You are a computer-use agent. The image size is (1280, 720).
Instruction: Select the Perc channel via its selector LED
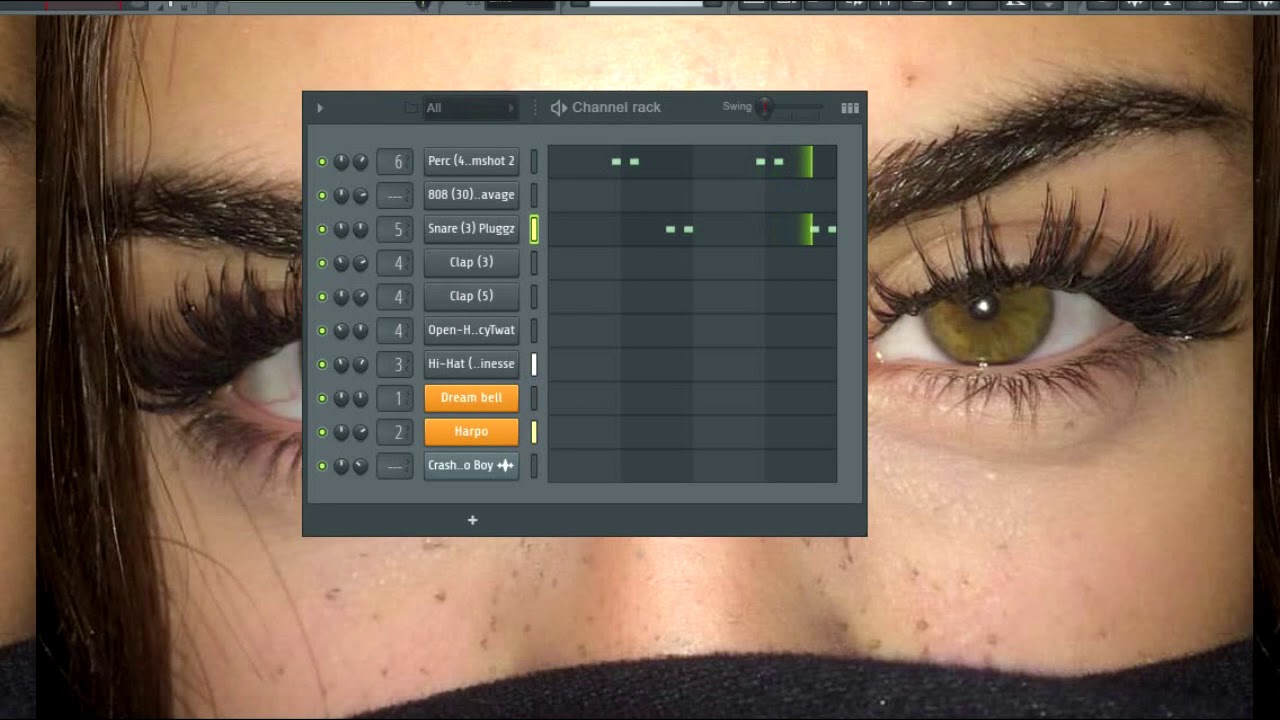click(x=534, y=161)
